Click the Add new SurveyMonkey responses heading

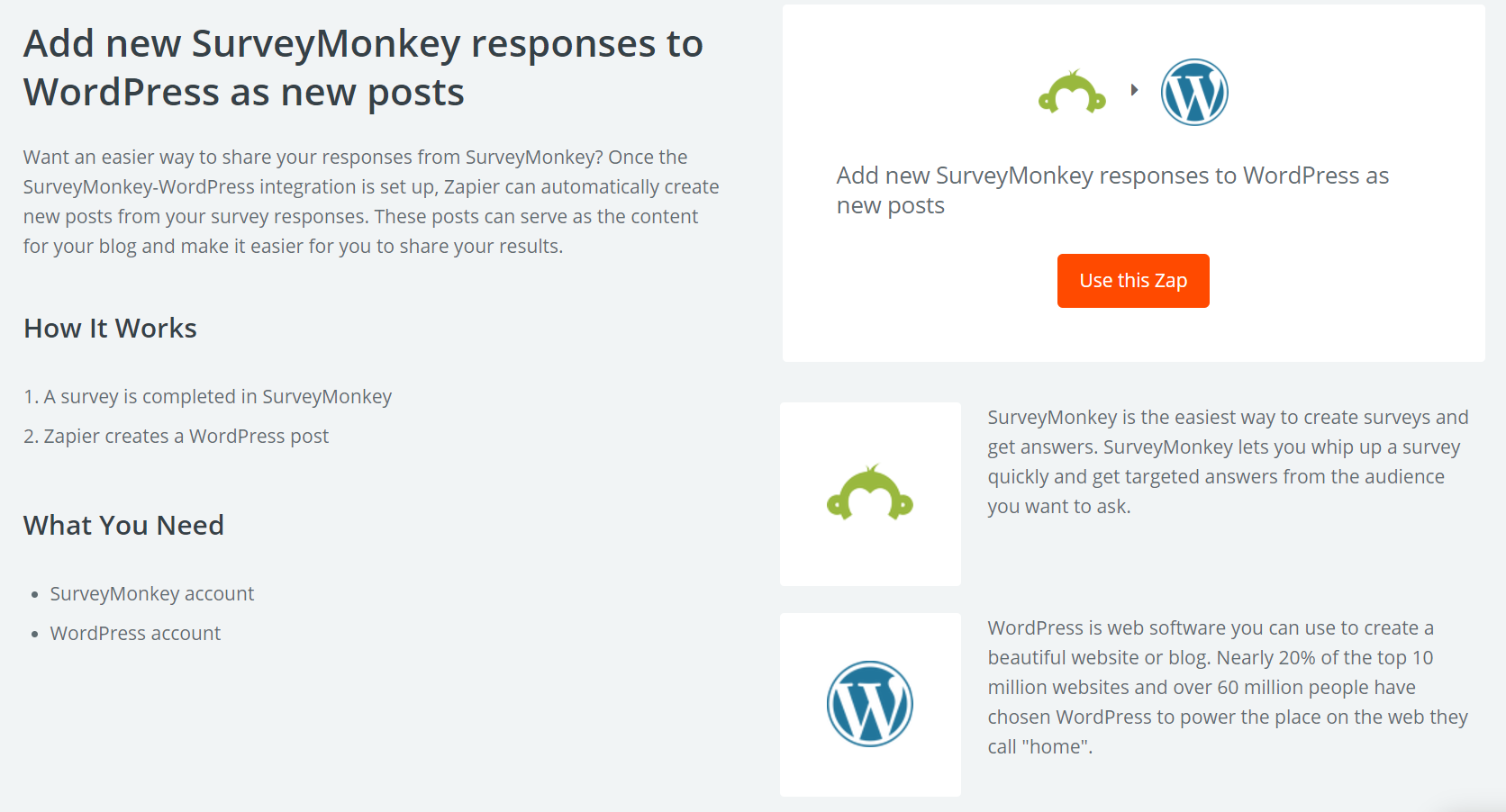(363, 67)
